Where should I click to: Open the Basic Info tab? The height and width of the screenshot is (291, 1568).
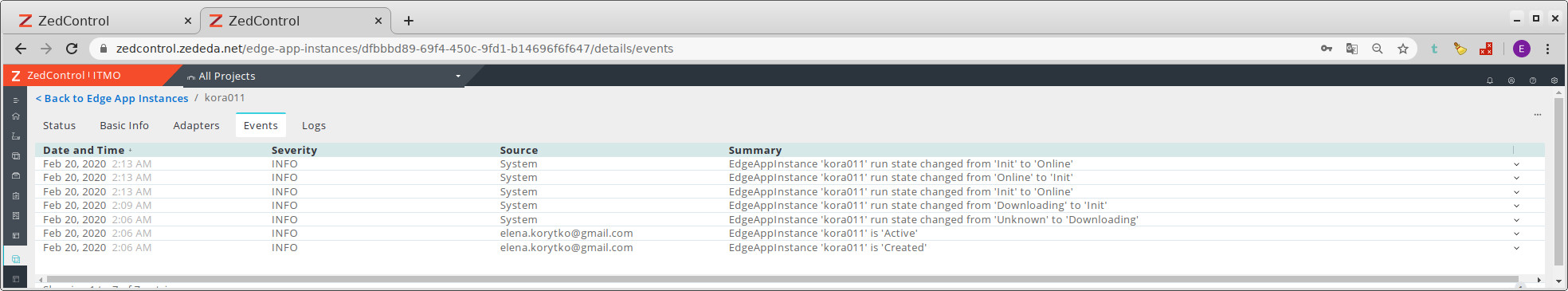(124, 125)
